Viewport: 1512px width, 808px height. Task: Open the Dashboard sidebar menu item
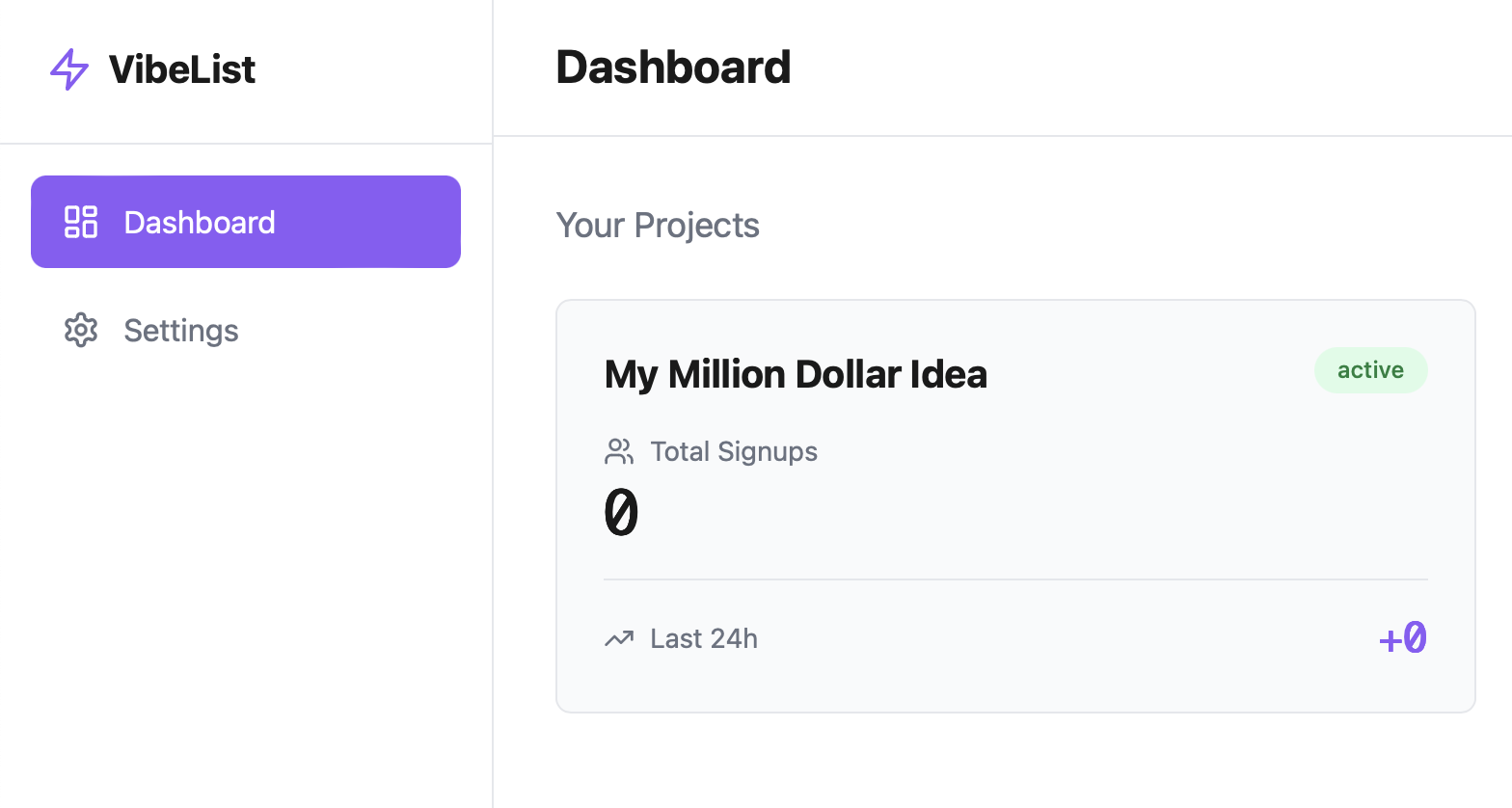click(246, 222)
